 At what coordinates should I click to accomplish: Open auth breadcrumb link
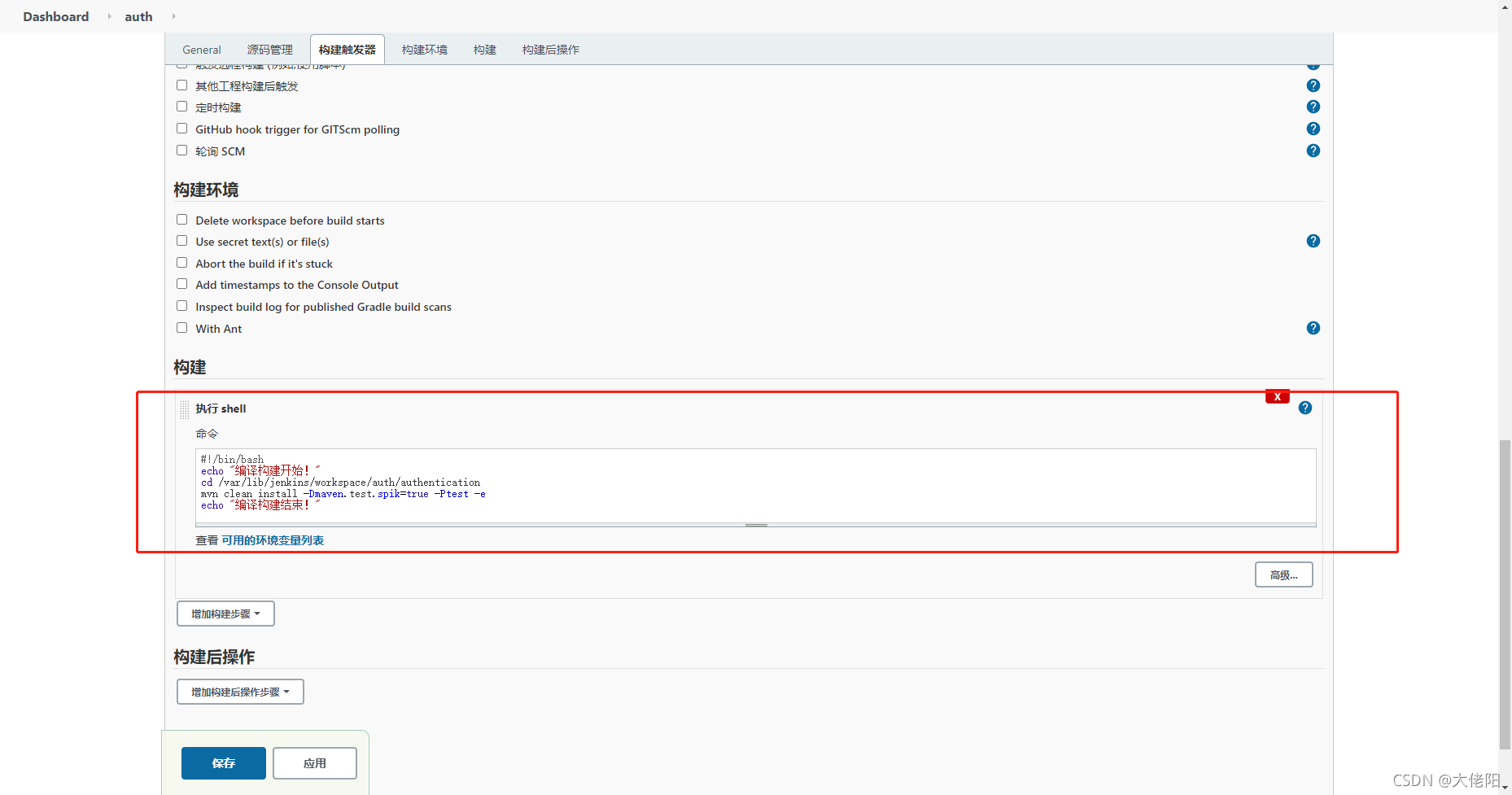(x=138, y=16)
